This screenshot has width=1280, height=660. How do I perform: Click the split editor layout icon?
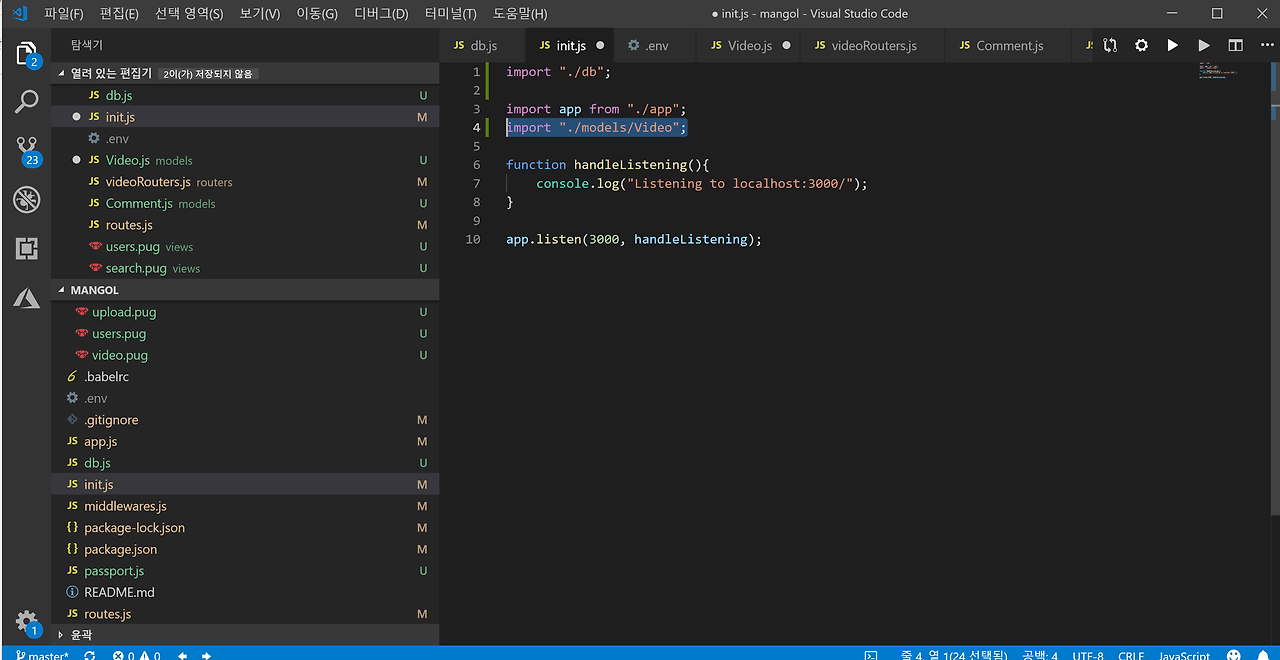[1235, 45]
